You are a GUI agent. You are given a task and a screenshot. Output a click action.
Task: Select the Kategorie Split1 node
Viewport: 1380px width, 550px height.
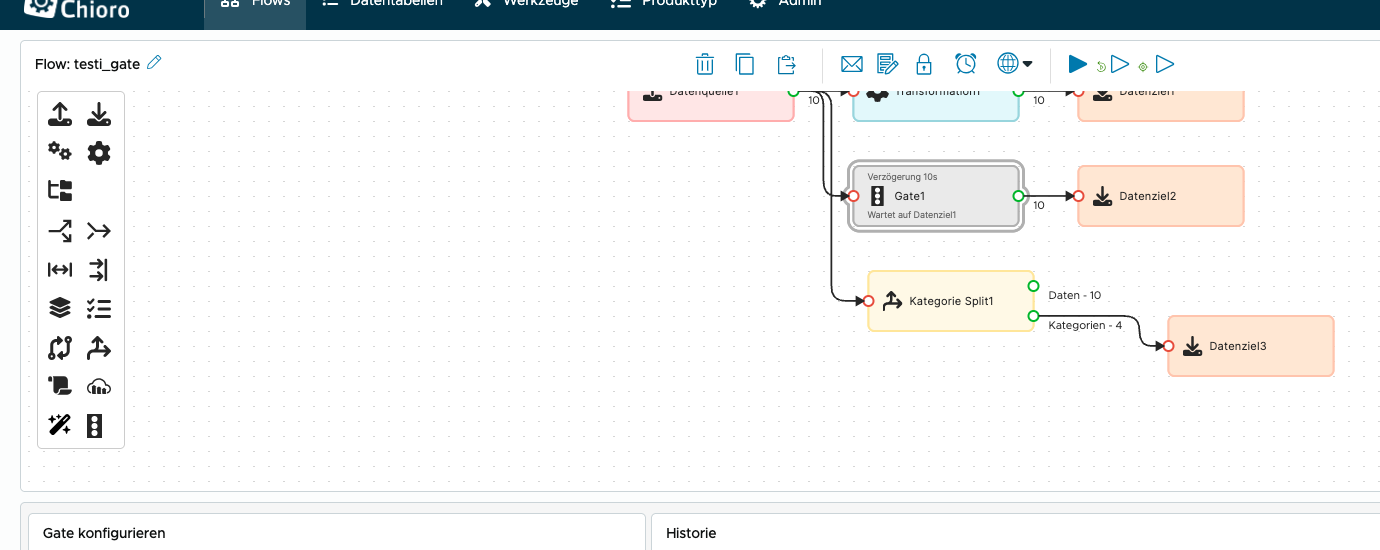tap(950, 301)
